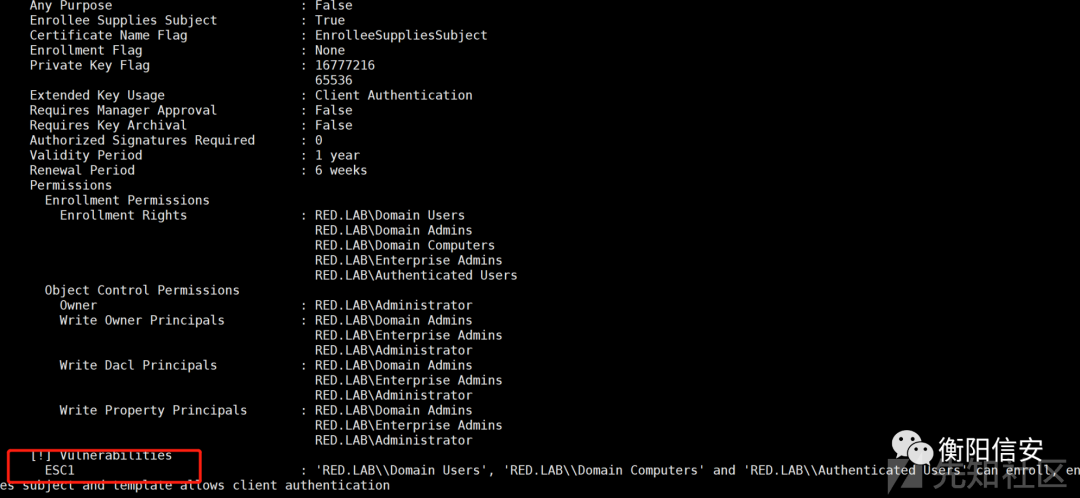Click the Private Key Flag value 16777216
Viewport: 1080px width, 498px height.
(344, 65)
